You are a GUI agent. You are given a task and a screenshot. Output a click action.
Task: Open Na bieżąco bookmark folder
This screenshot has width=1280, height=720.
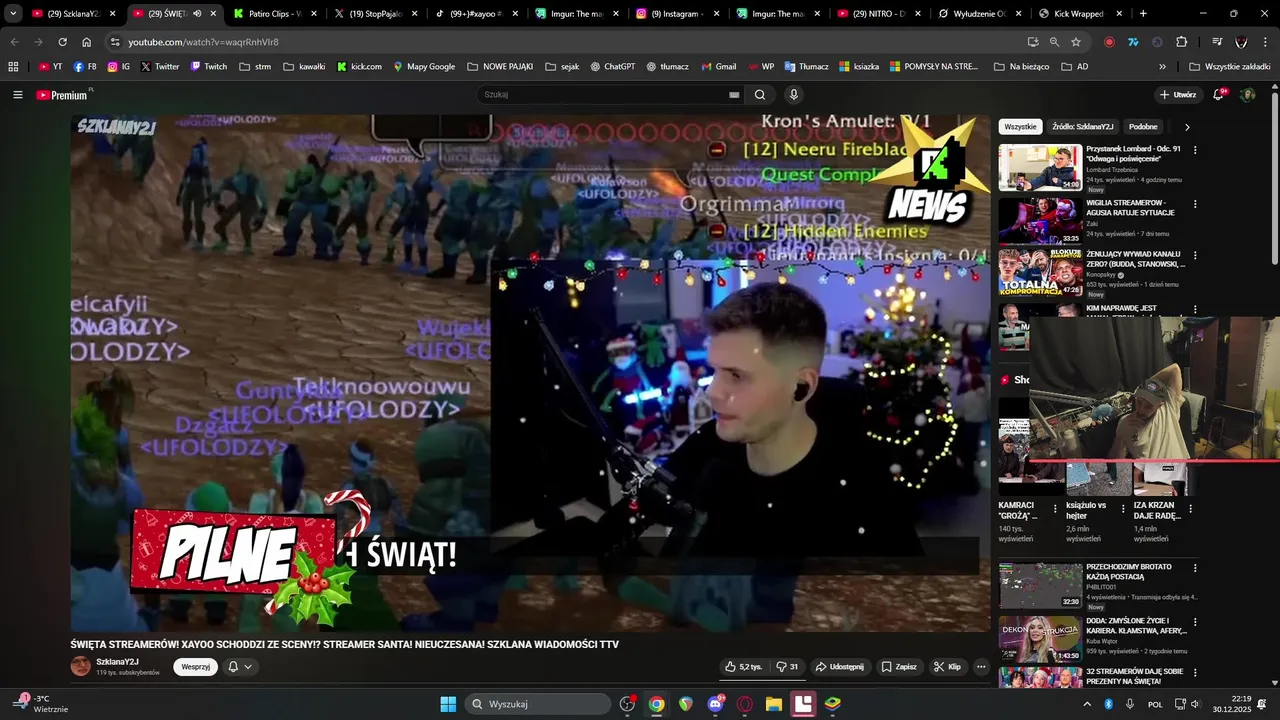click(1021, 67)
